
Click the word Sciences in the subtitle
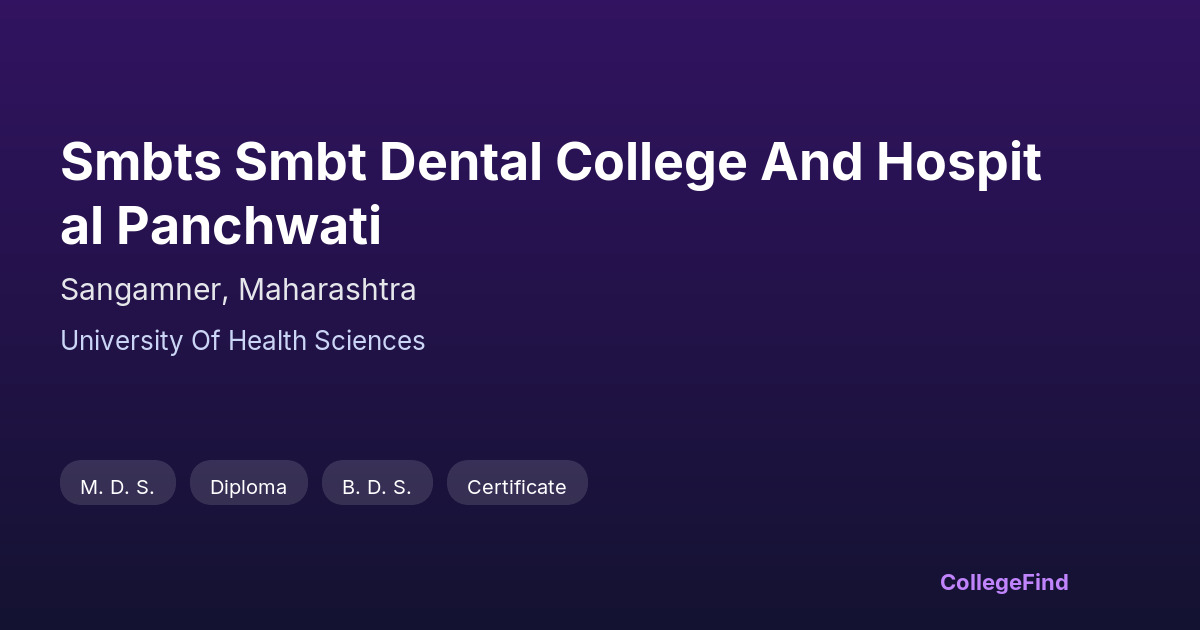[x=370, y=341]
